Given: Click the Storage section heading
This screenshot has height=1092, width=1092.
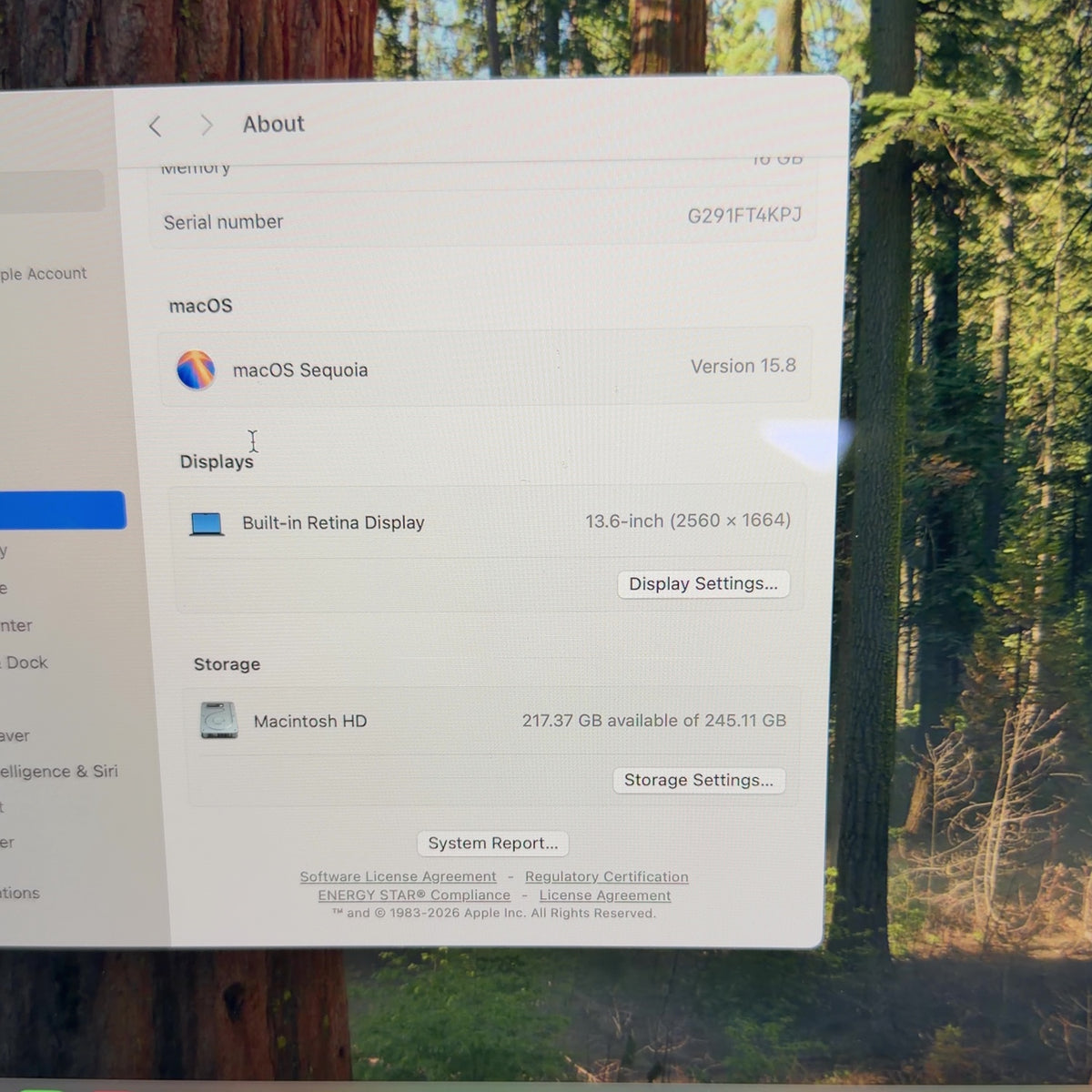Looking at the screenshot, I should [x=227, y=664].
